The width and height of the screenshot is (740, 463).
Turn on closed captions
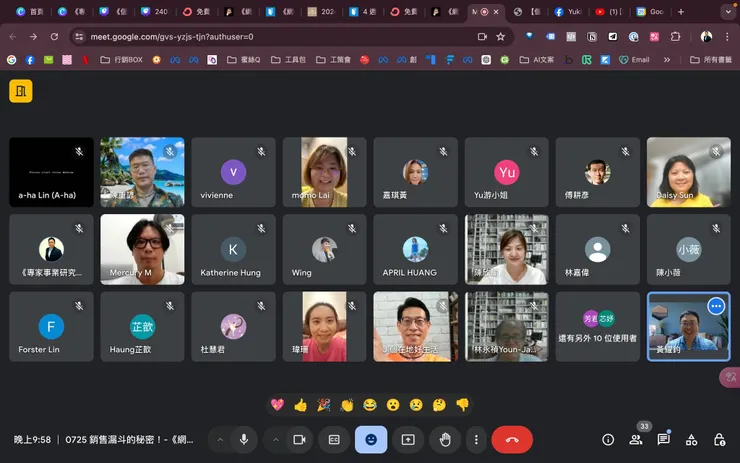[x=334, y=439]
